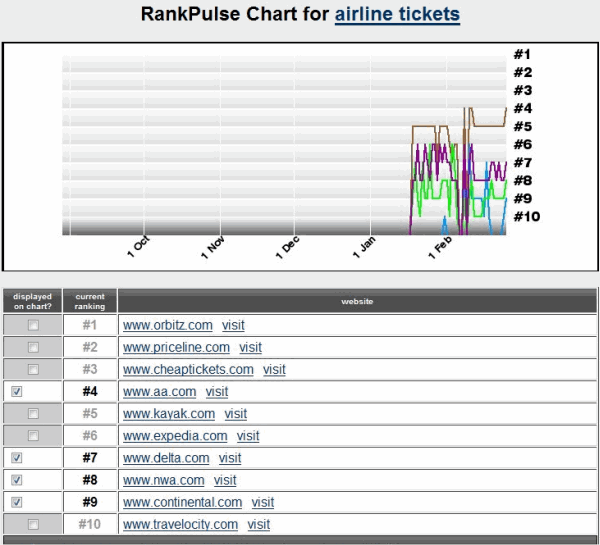
Task: Click visit next to www.priceline.com
Action: [250, 348]
